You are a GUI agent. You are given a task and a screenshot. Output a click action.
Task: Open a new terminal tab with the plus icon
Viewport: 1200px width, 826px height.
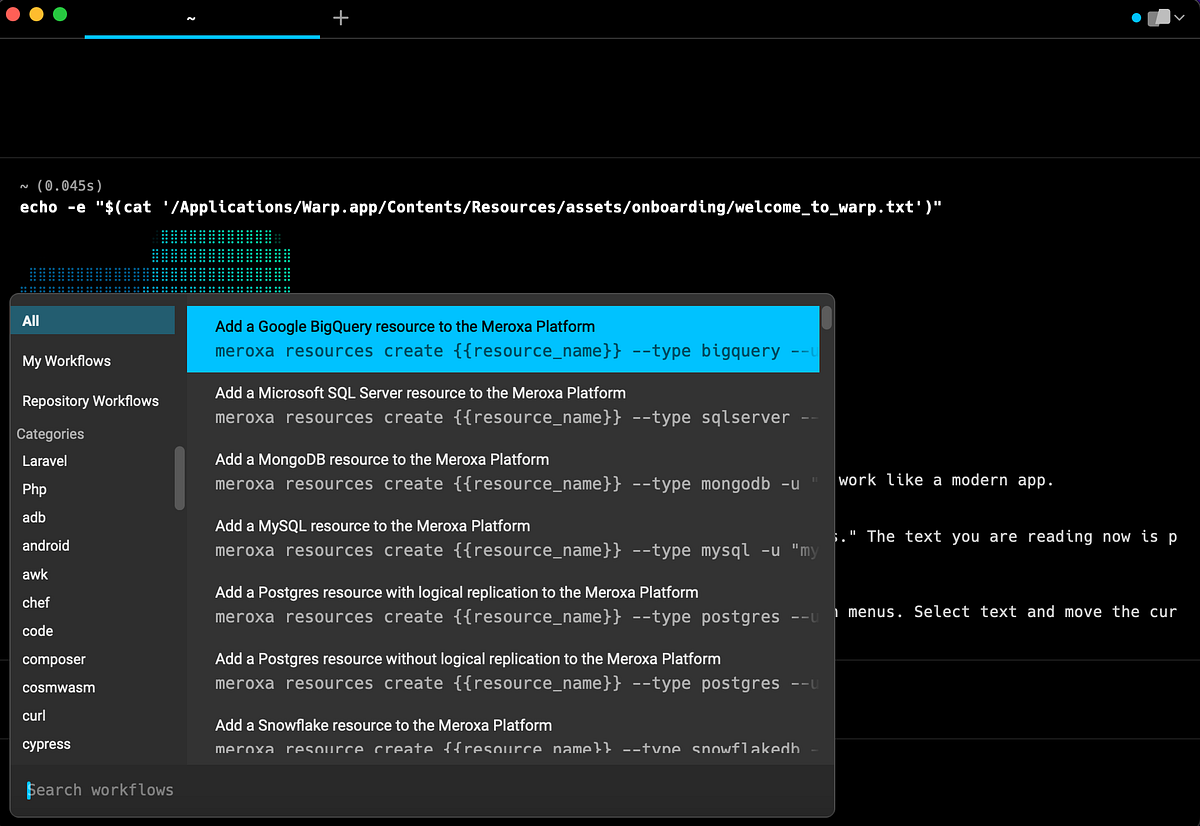point(340,17)
